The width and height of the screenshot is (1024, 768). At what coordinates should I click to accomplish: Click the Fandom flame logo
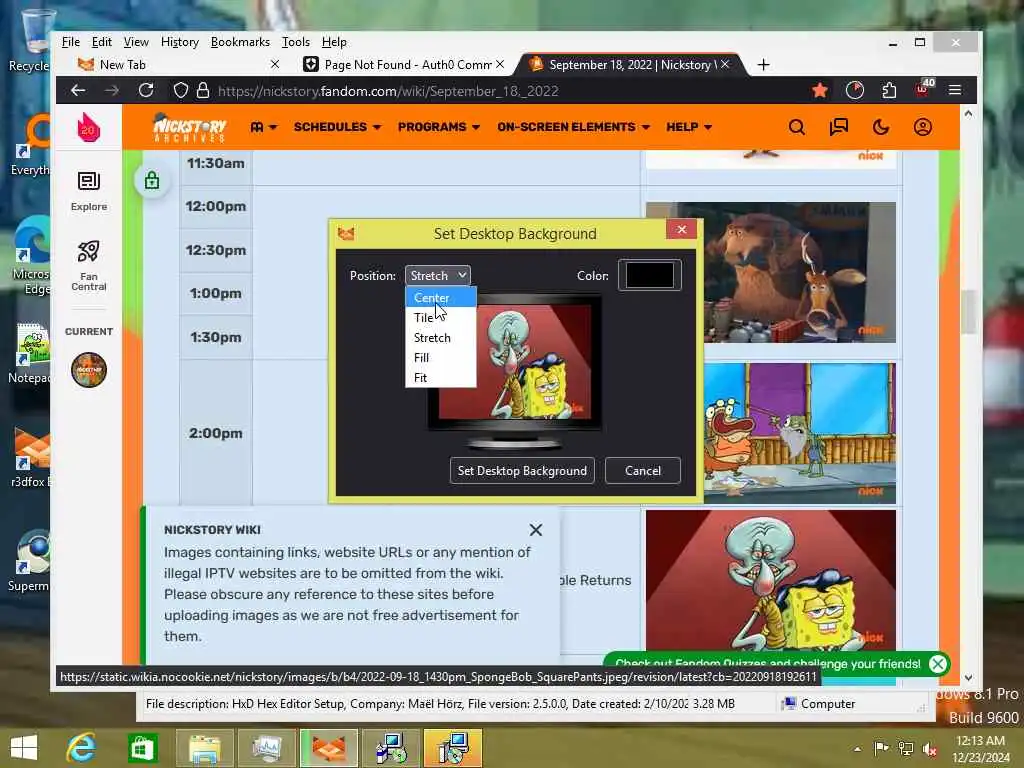pos(88,127)
